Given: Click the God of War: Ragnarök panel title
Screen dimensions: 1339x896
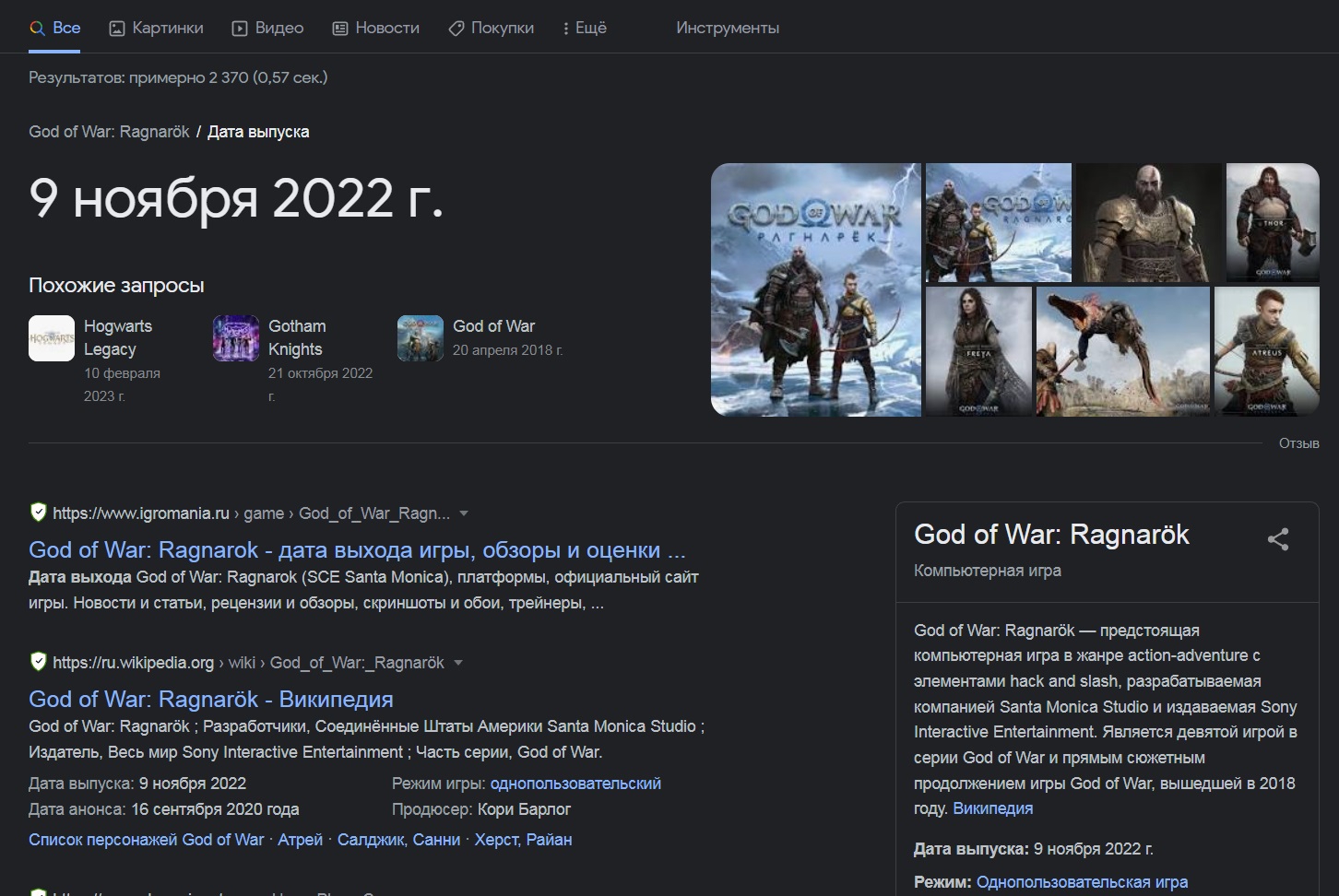Looking at the screenshot, I should [x=1051, y=535].
